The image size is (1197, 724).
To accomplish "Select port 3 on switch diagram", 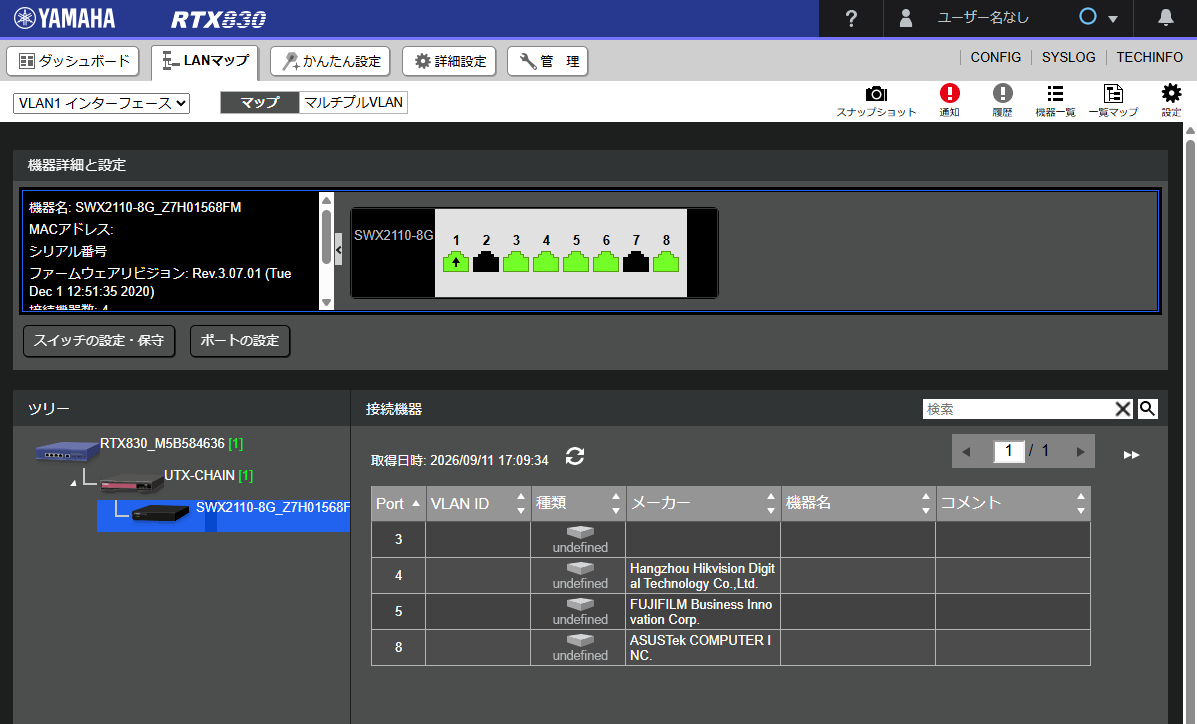I will click(516, 262).
